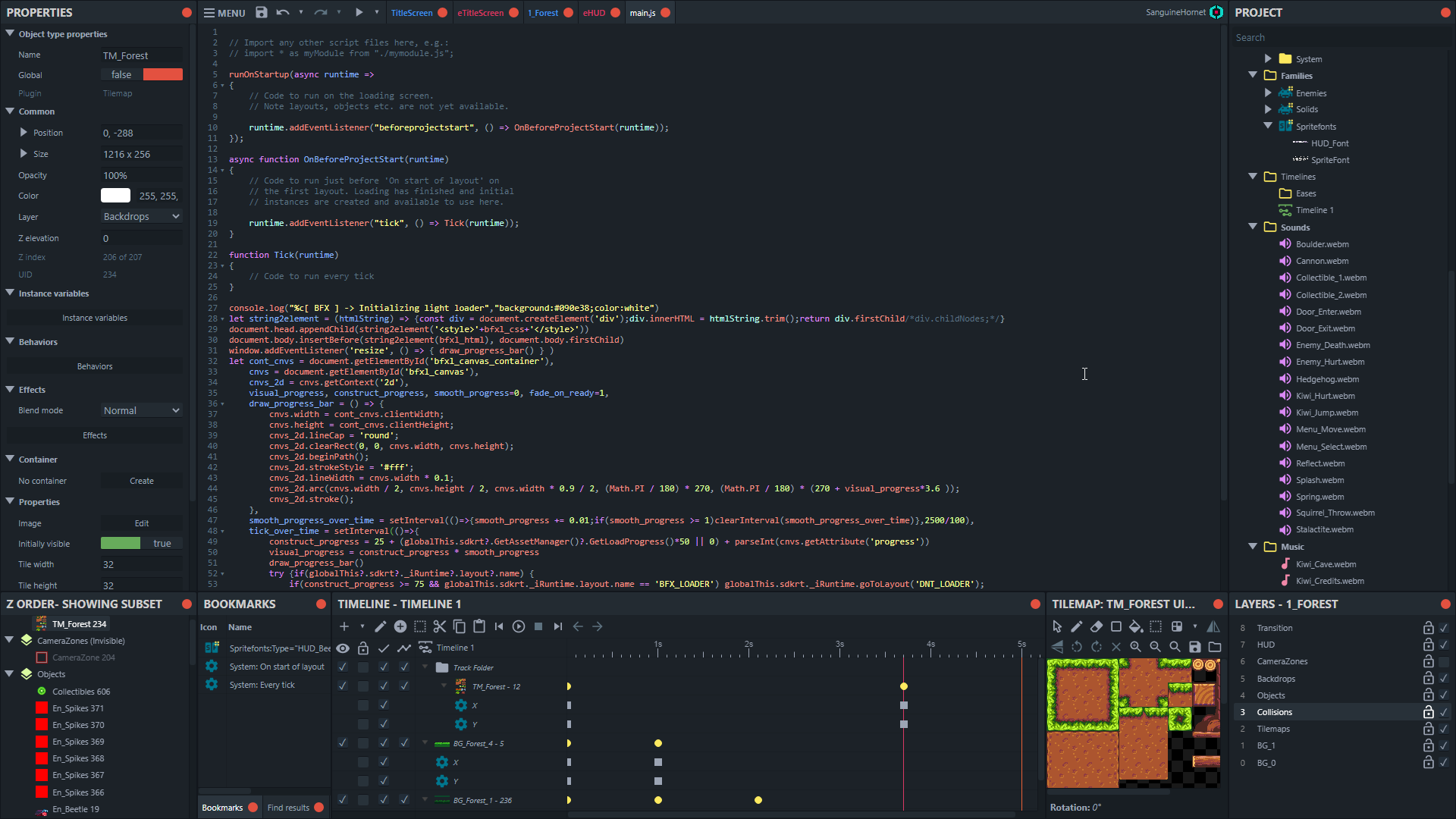Image resolution: width=1456 pixels, height=819 pixels.
Task: Open the Layer dropdown showing Backdrops
Action: (x=141, y=217)
